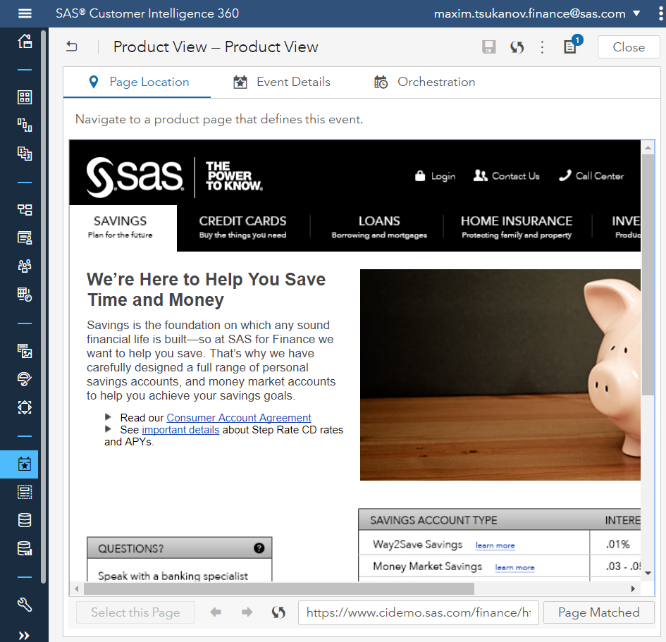The width and height of the screenshot is (666, 642).
Task: Click the scroll right arrow of embedded page
Action: tap(633, 589)
